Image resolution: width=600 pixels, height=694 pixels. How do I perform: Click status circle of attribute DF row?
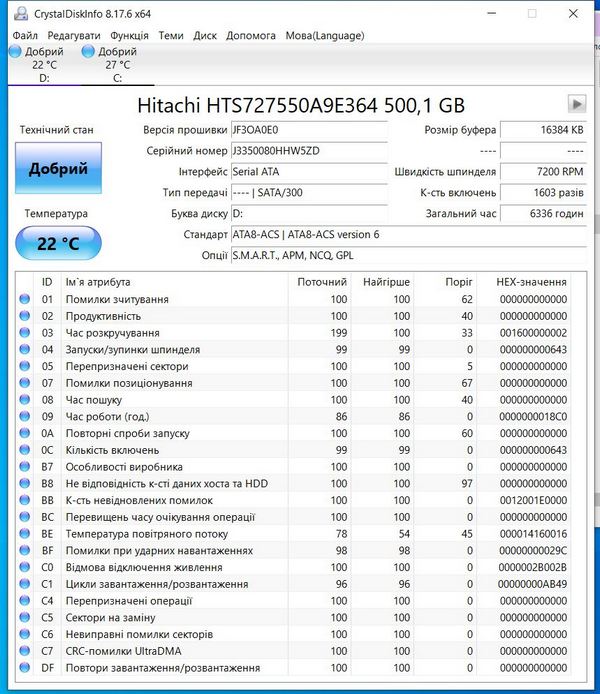tap(25, 668)
